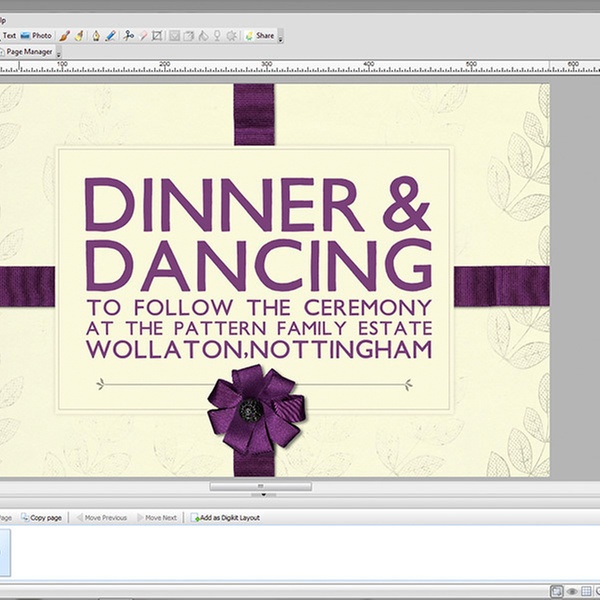Toggle the grid display icon in status bar
Screen dimensions: 600x600
587,592
